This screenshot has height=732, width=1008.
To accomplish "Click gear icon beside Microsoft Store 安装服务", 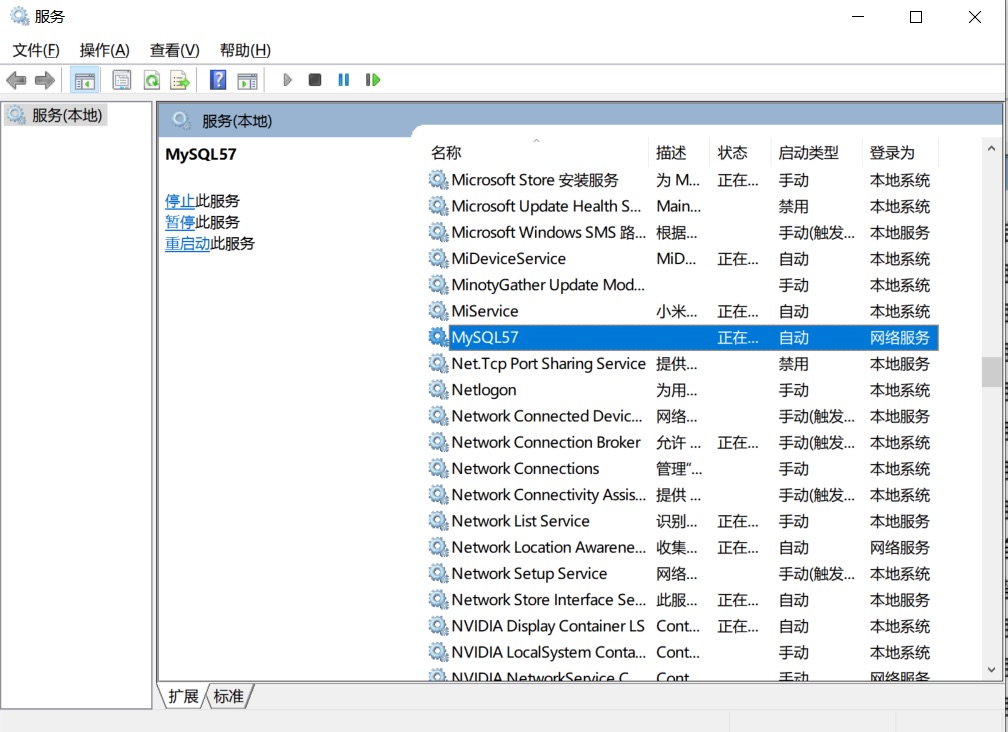I will click(x=438, y=179).
